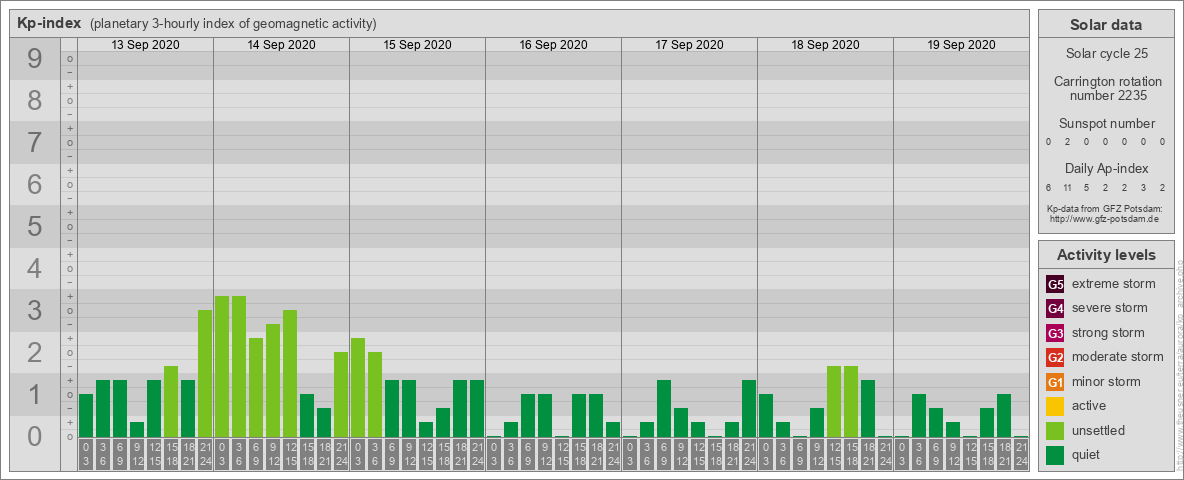Viewport: 1184px width, 480px height.
Task: Select the Solar cycle 25 text
Action: click(x=1105, y=54)
